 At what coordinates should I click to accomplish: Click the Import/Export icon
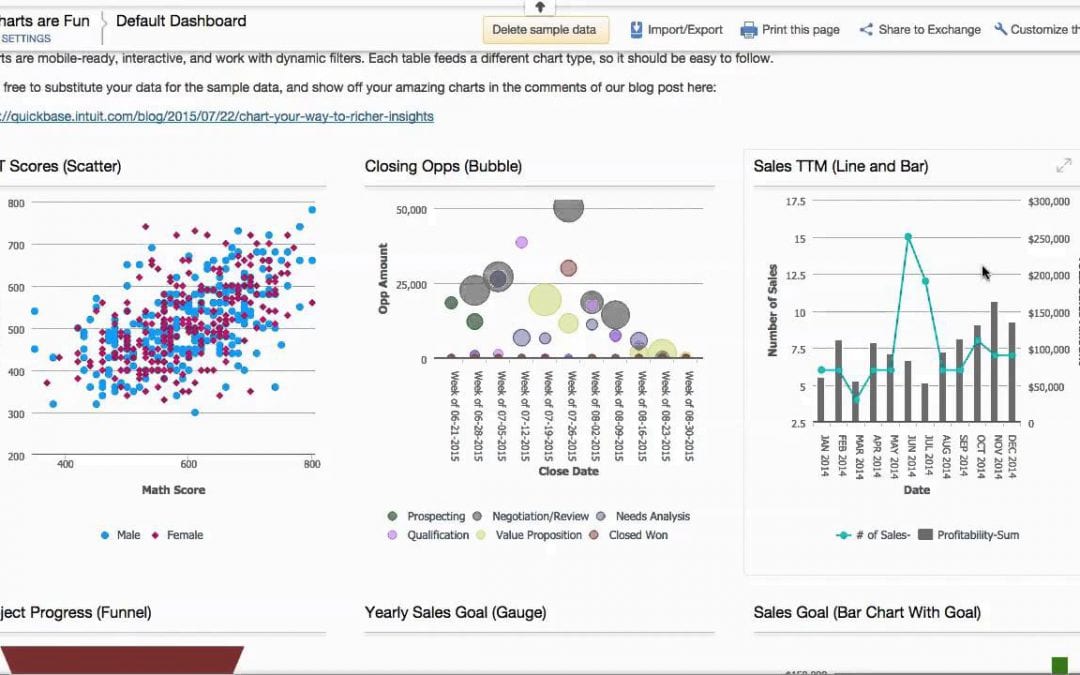point(636,30)
